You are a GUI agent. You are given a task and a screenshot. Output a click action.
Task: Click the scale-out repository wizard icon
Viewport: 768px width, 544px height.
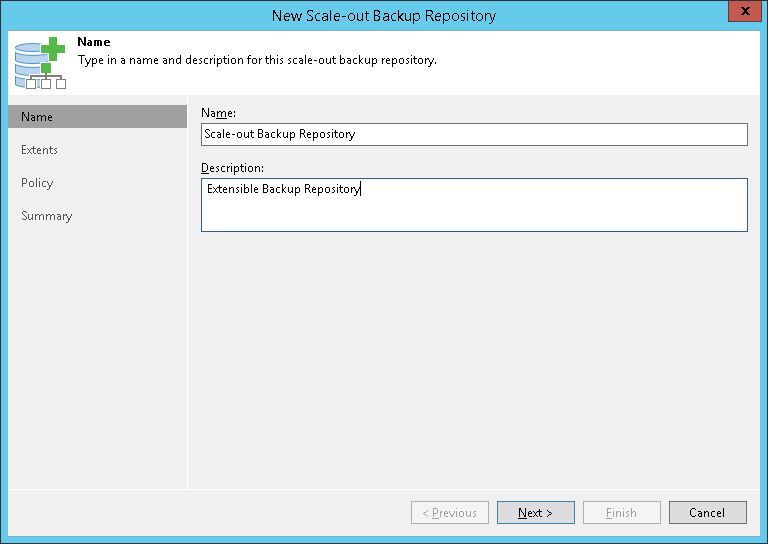tap(40, 62)
